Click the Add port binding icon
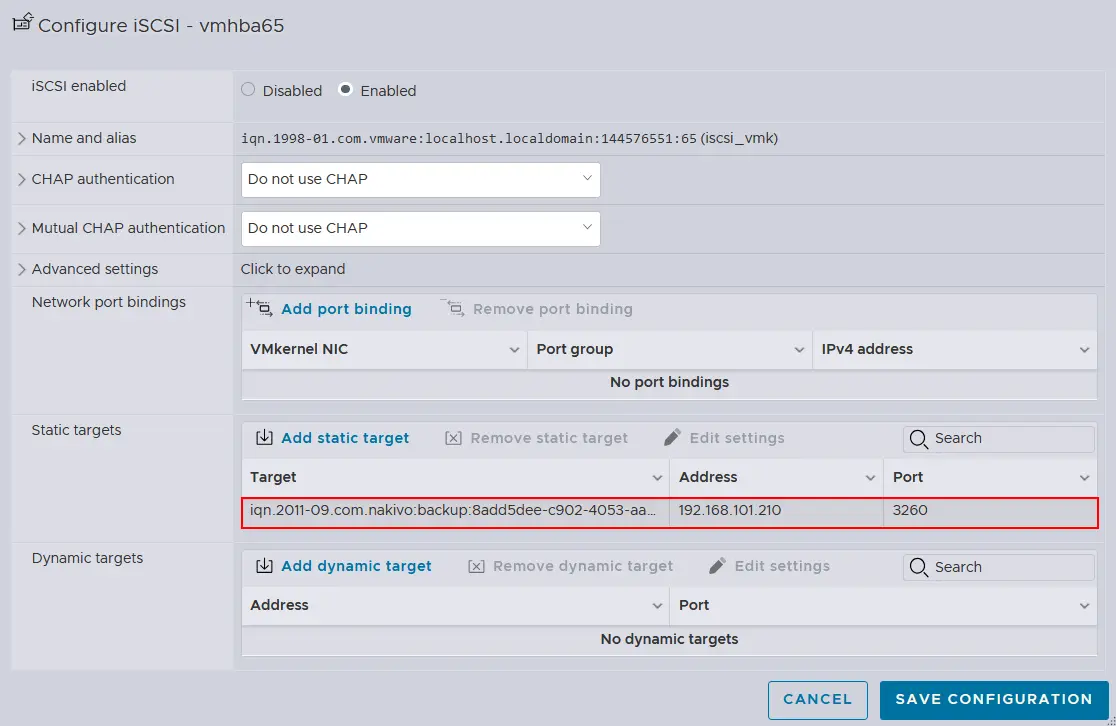The height and width of the screenshot is (726, 1116). pyautogui.click(x=259, y=307)
